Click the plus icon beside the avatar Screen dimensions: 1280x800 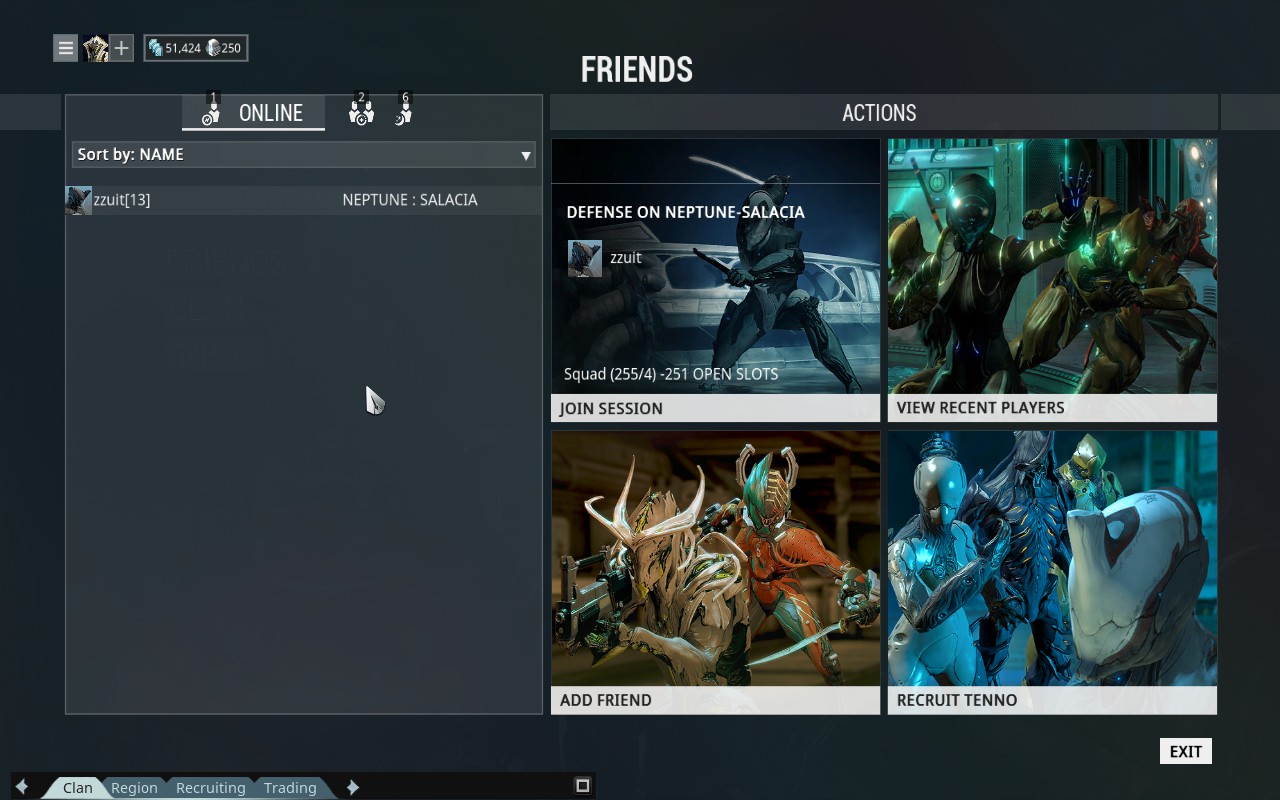click(121, 48)
